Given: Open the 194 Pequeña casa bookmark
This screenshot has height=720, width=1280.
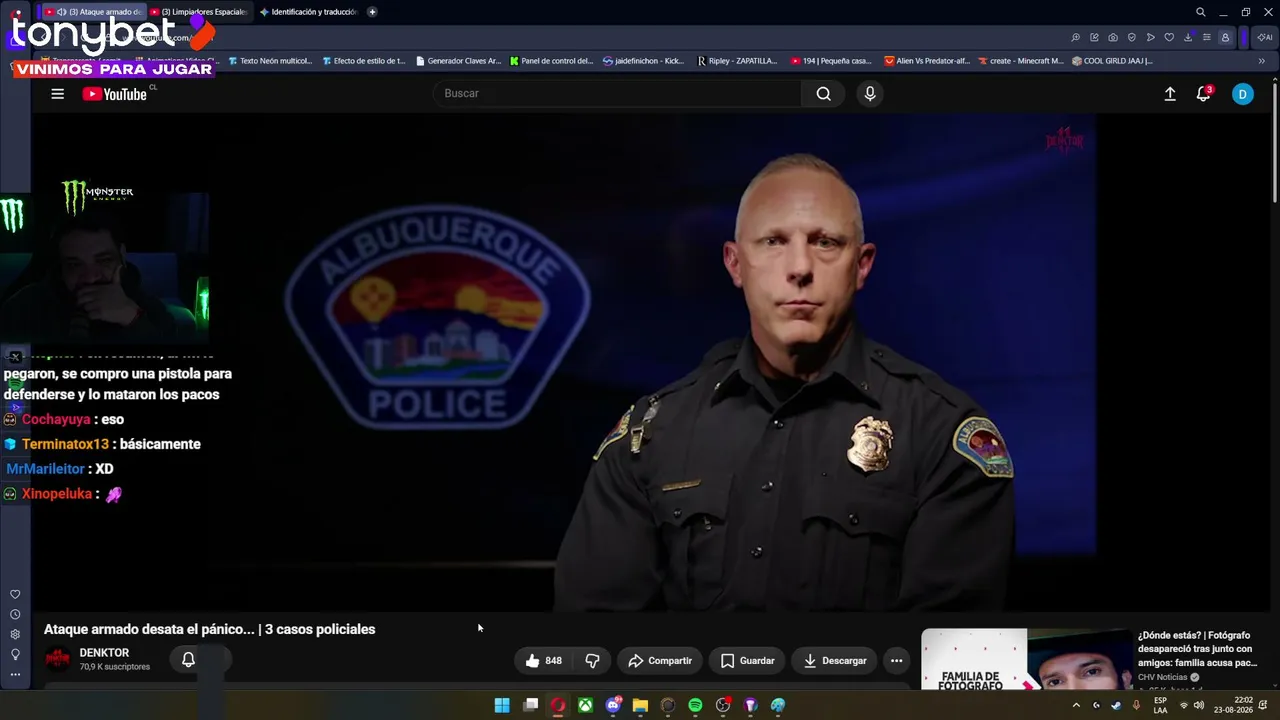Looking at the screenshot, I should click(831, 61).
